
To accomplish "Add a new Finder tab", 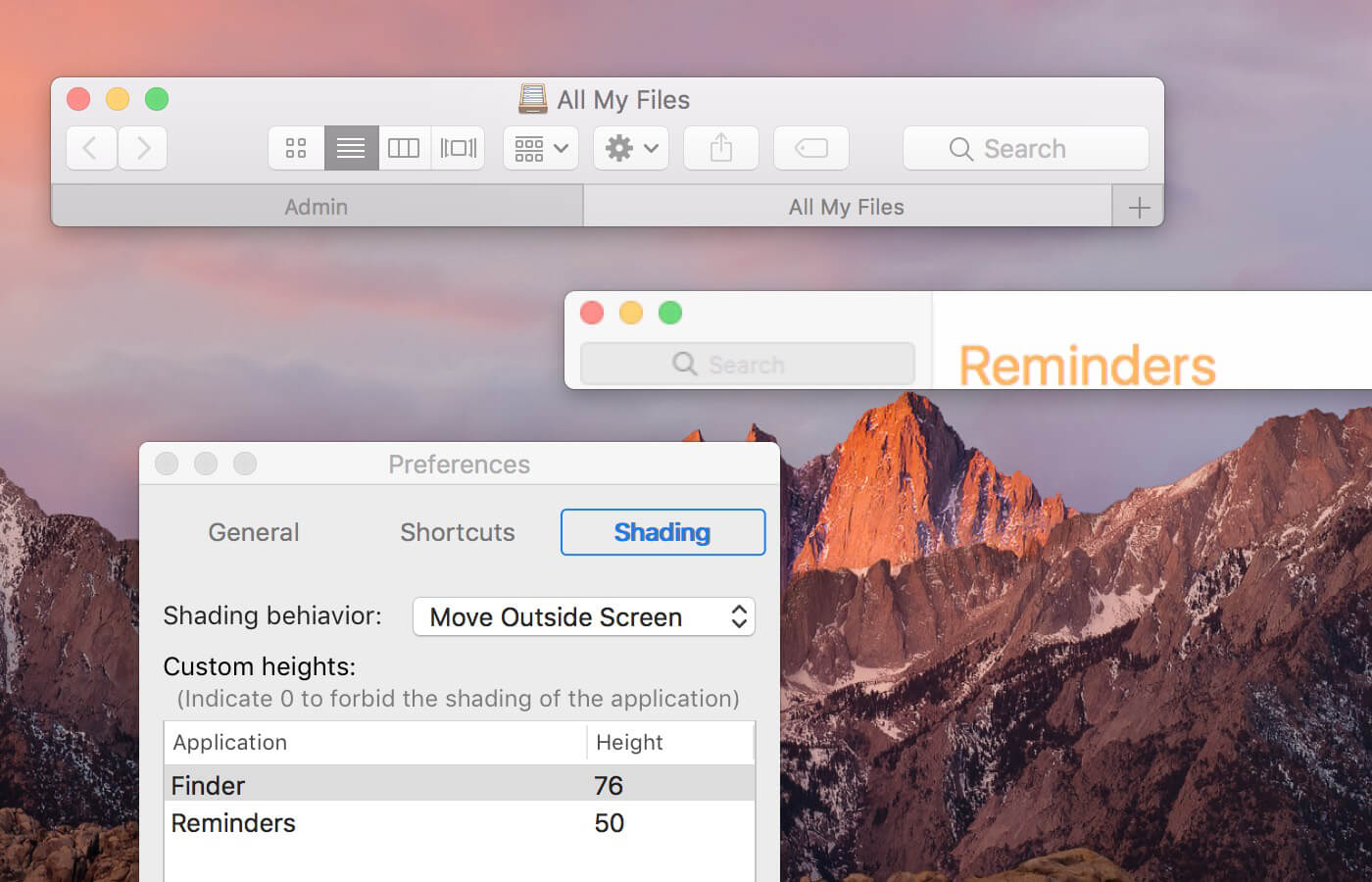I will click(1139, 207).
